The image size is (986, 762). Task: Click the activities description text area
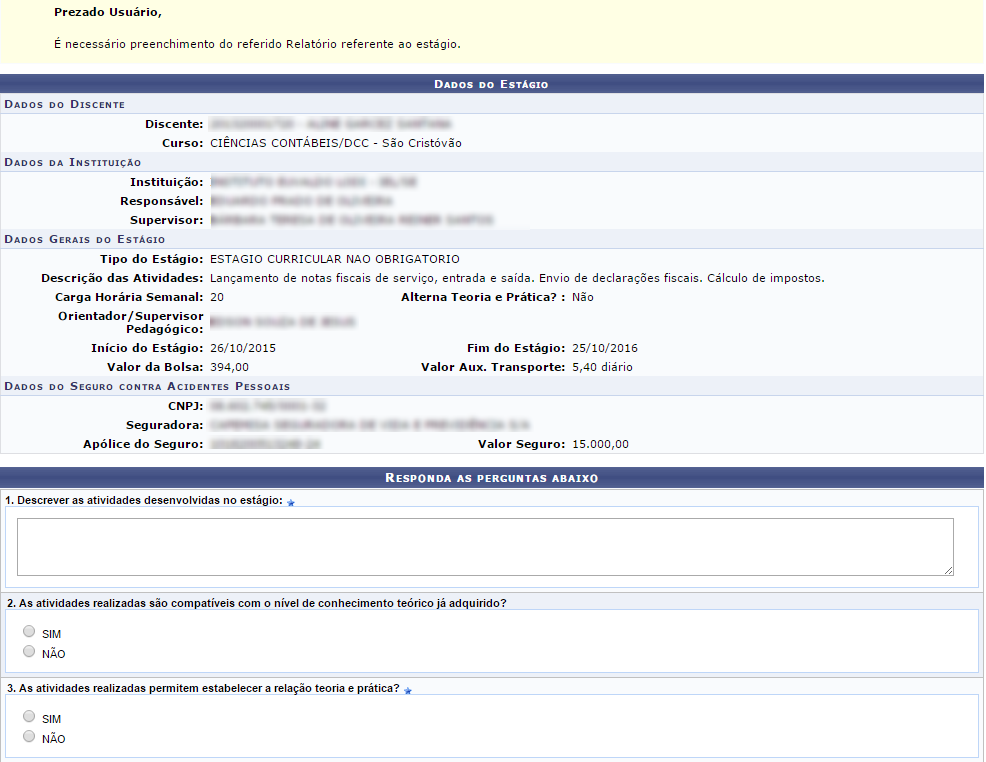(485, 547)
